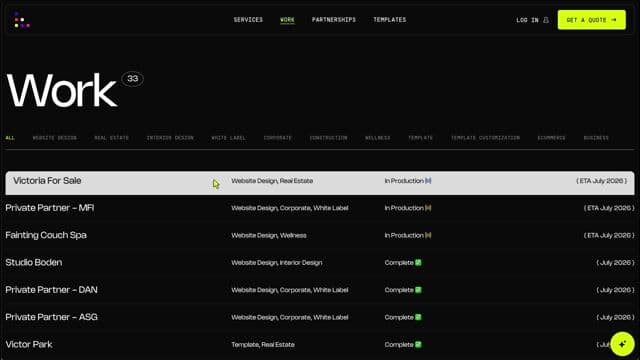Filter work by Real Estate
The image size is (640, 360).
click(x=111, y=138)
